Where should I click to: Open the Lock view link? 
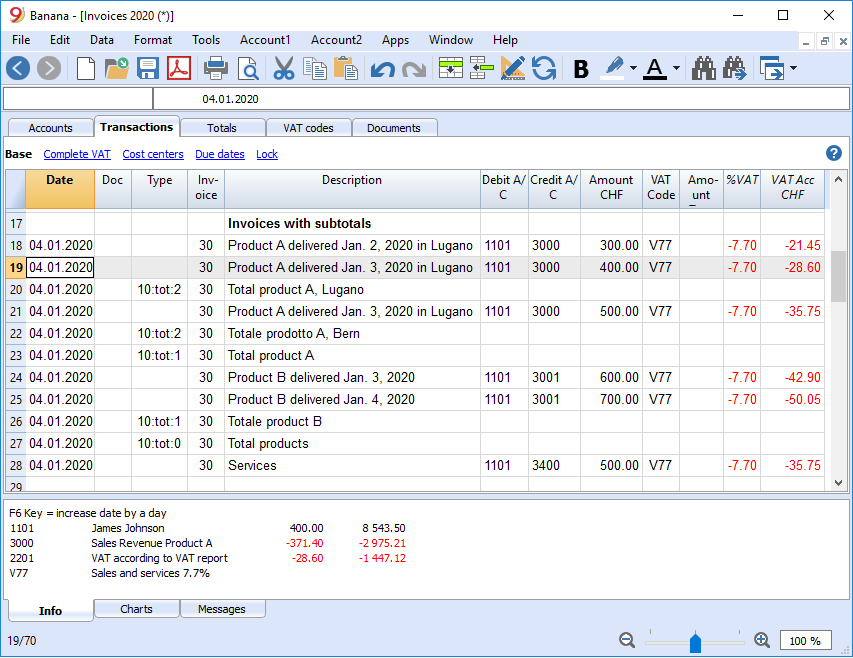pos(267,154)
